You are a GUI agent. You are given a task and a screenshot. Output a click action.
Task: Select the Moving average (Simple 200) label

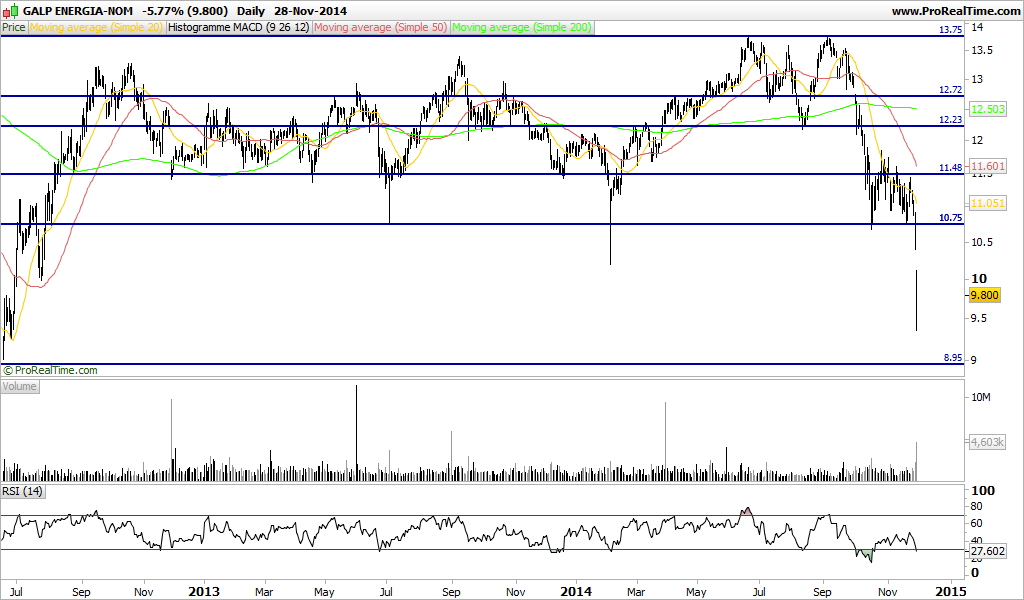pyautogui.click(x=522, y=27)
